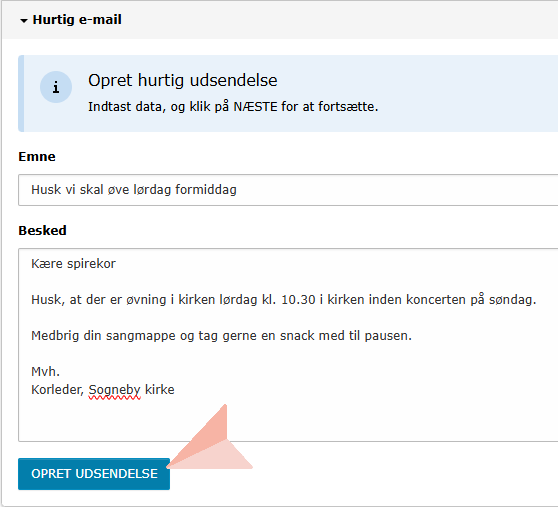Click the word lørdag in subject field
The height and width of the screenshot is (507, 558).
click(152, 190)
